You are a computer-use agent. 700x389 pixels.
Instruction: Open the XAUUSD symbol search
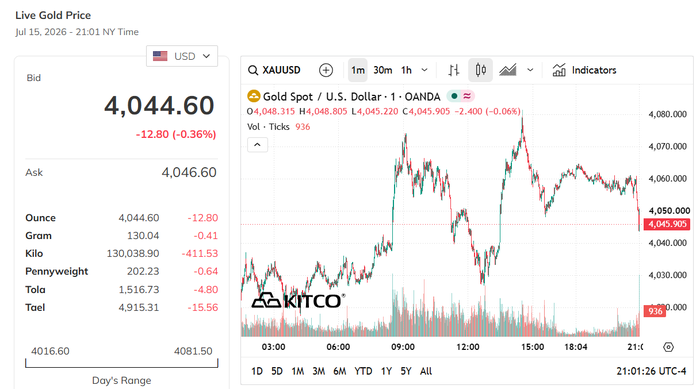(274, 70)
